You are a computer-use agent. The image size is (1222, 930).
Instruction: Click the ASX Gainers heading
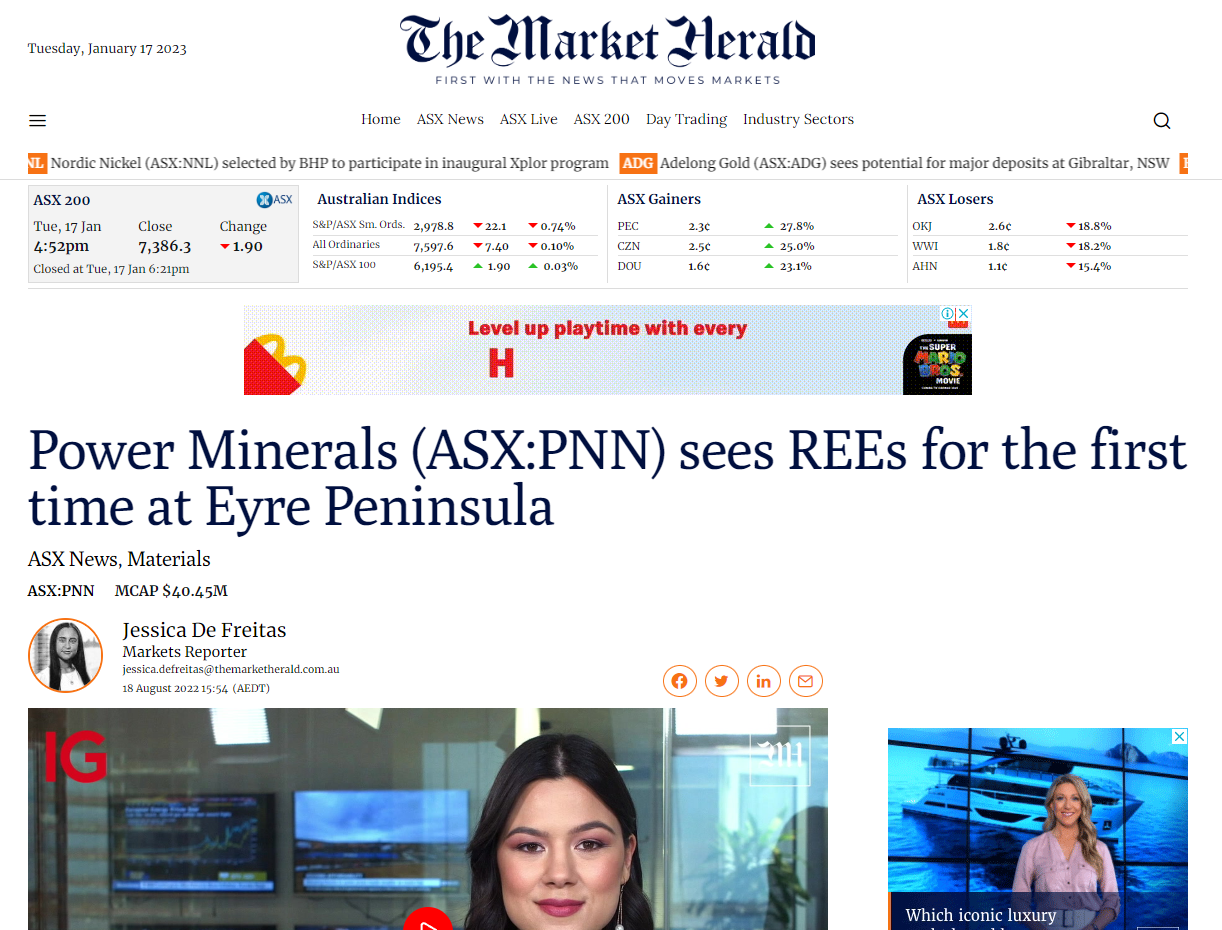(659, 199)
